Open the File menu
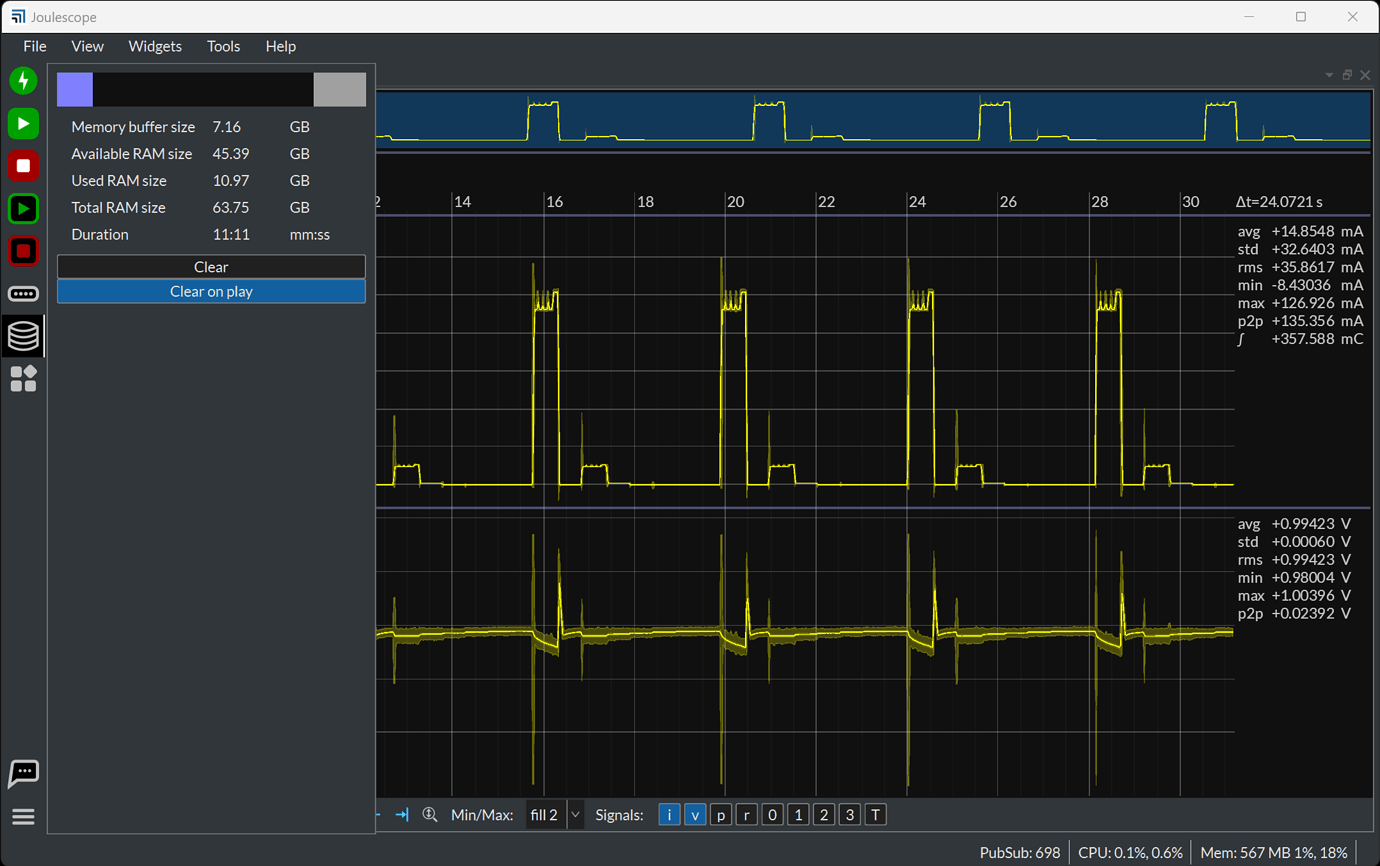Viewport: 1380px width, 866px height. [35, 46]
